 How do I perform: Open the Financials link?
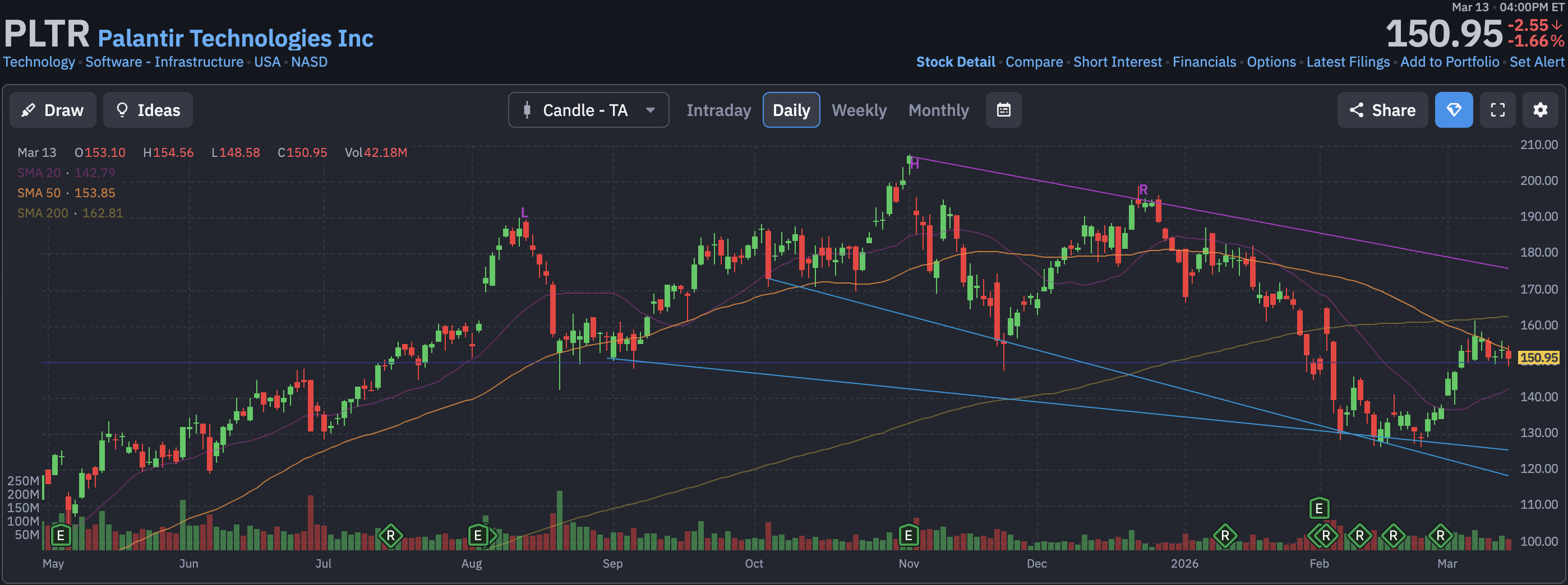(x=1204, y=62)
